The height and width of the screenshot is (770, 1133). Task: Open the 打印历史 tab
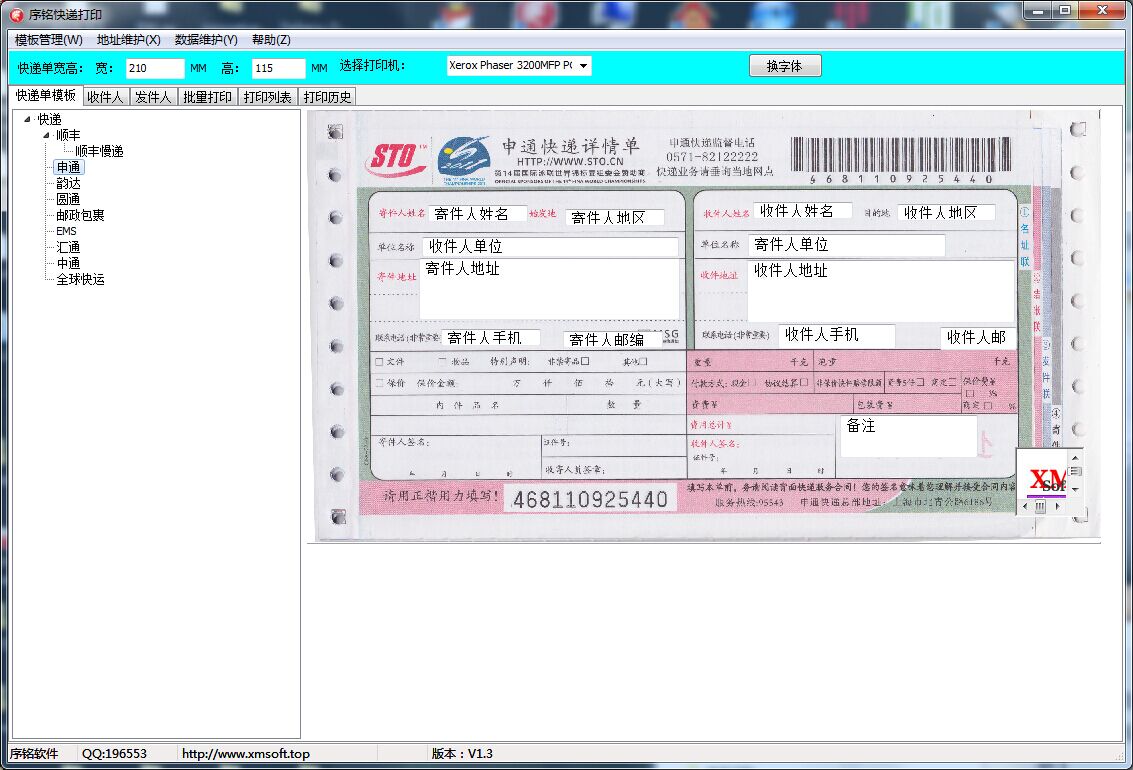pyautogui.click(x=327, y=97)
